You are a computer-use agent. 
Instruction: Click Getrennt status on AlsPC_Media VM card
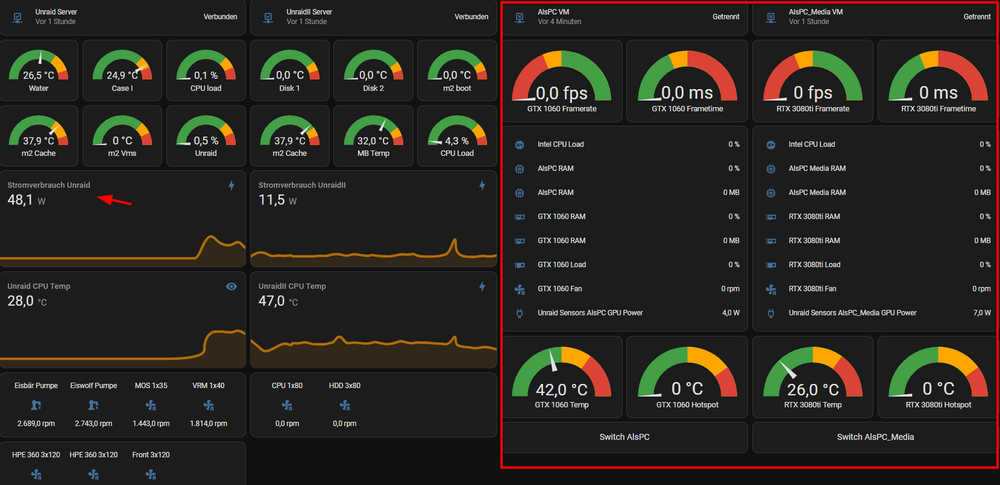(977, 17)
